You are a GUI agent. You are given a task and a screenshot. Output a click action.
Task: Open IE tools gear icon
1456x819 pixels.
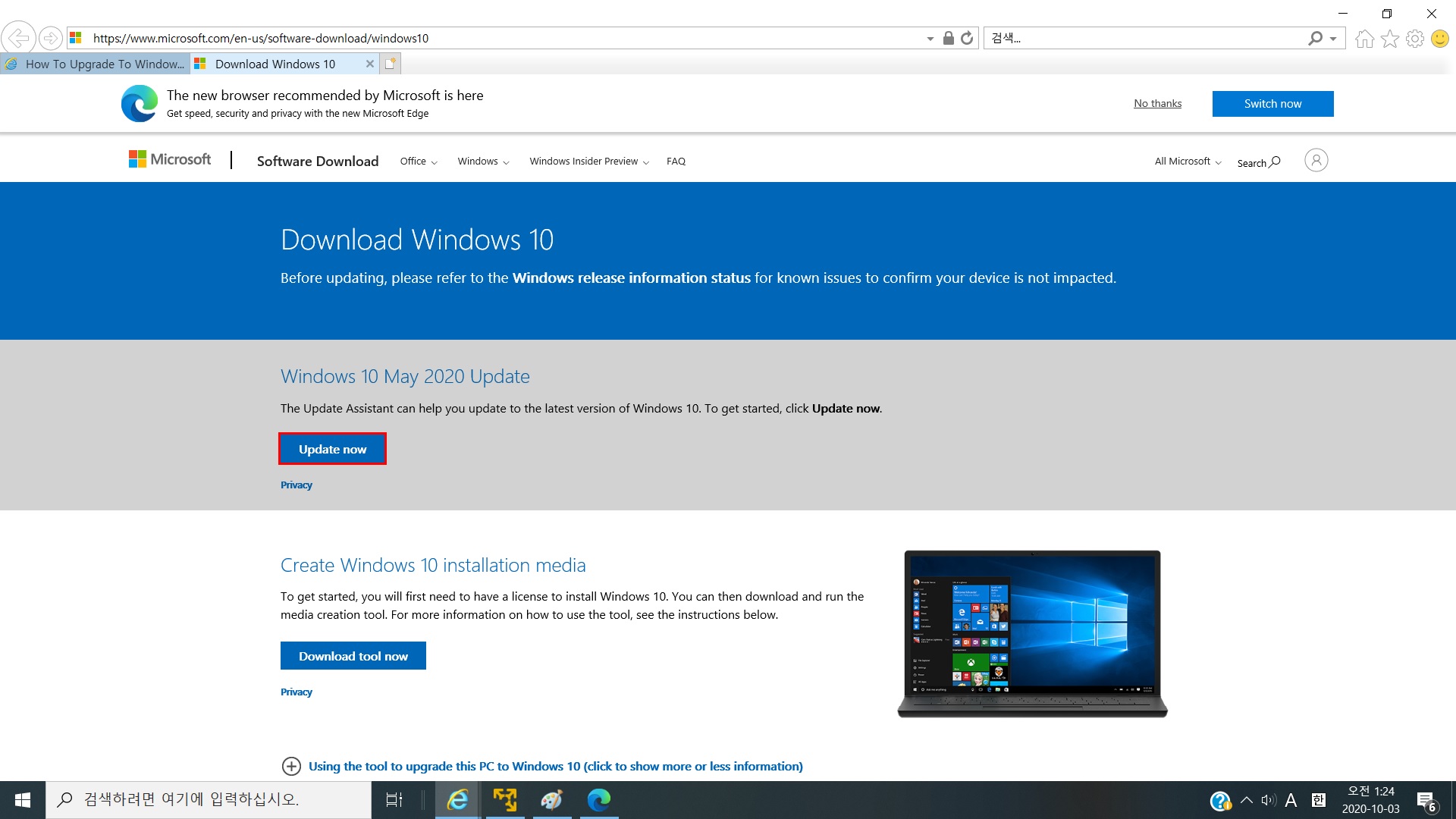click(x=1414, y=39)
